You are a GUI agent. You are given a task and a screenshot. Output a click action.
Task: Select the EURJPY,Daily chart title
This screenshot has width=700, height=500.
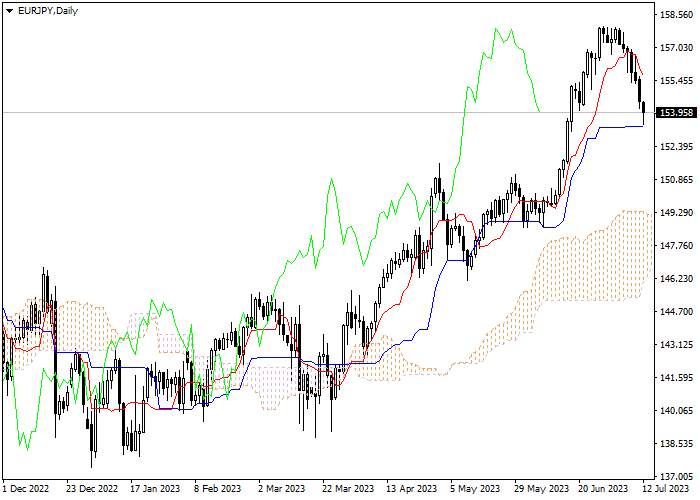click(48, 11)
